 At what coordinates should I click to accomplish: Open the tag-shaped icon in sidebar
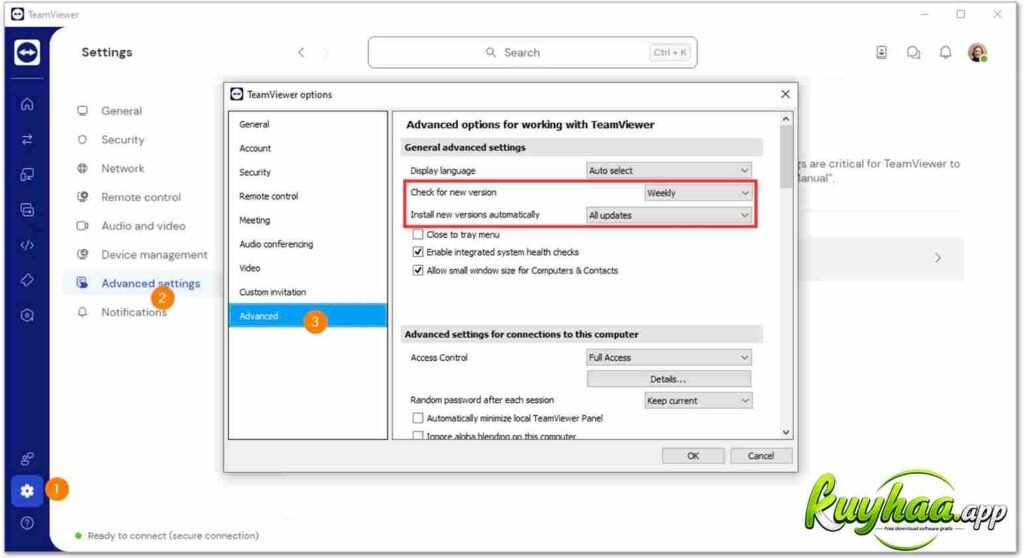tap(27, 280)
